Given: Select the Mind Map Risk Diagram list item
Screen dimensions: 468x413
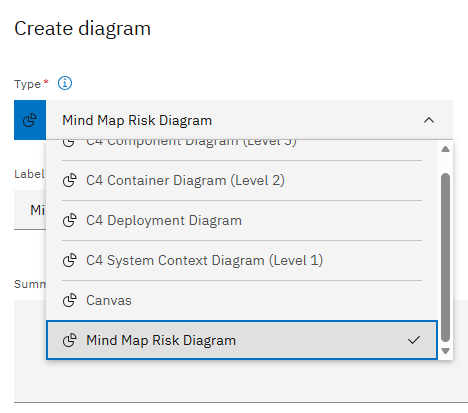Looking at the screenshot, I should (242, 340).
